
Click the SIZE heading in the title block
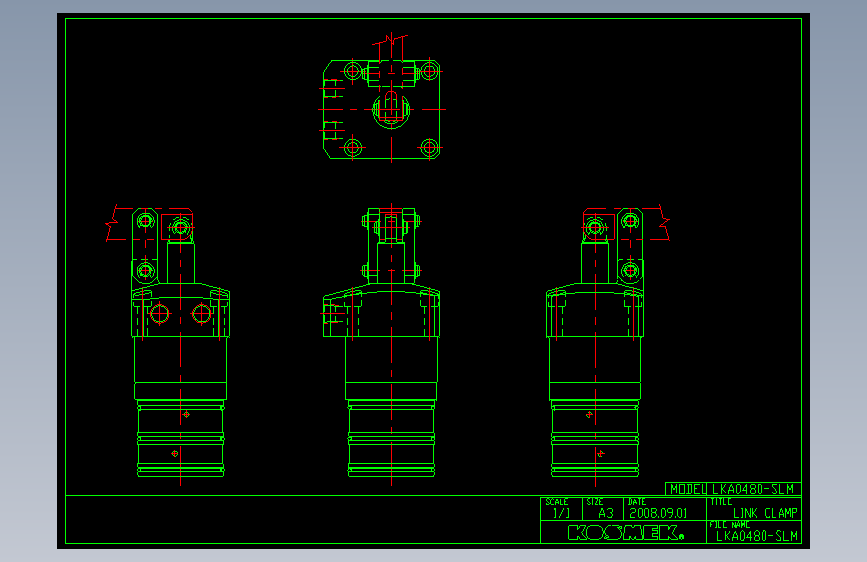pyautogui.click(x=595, y=502)
